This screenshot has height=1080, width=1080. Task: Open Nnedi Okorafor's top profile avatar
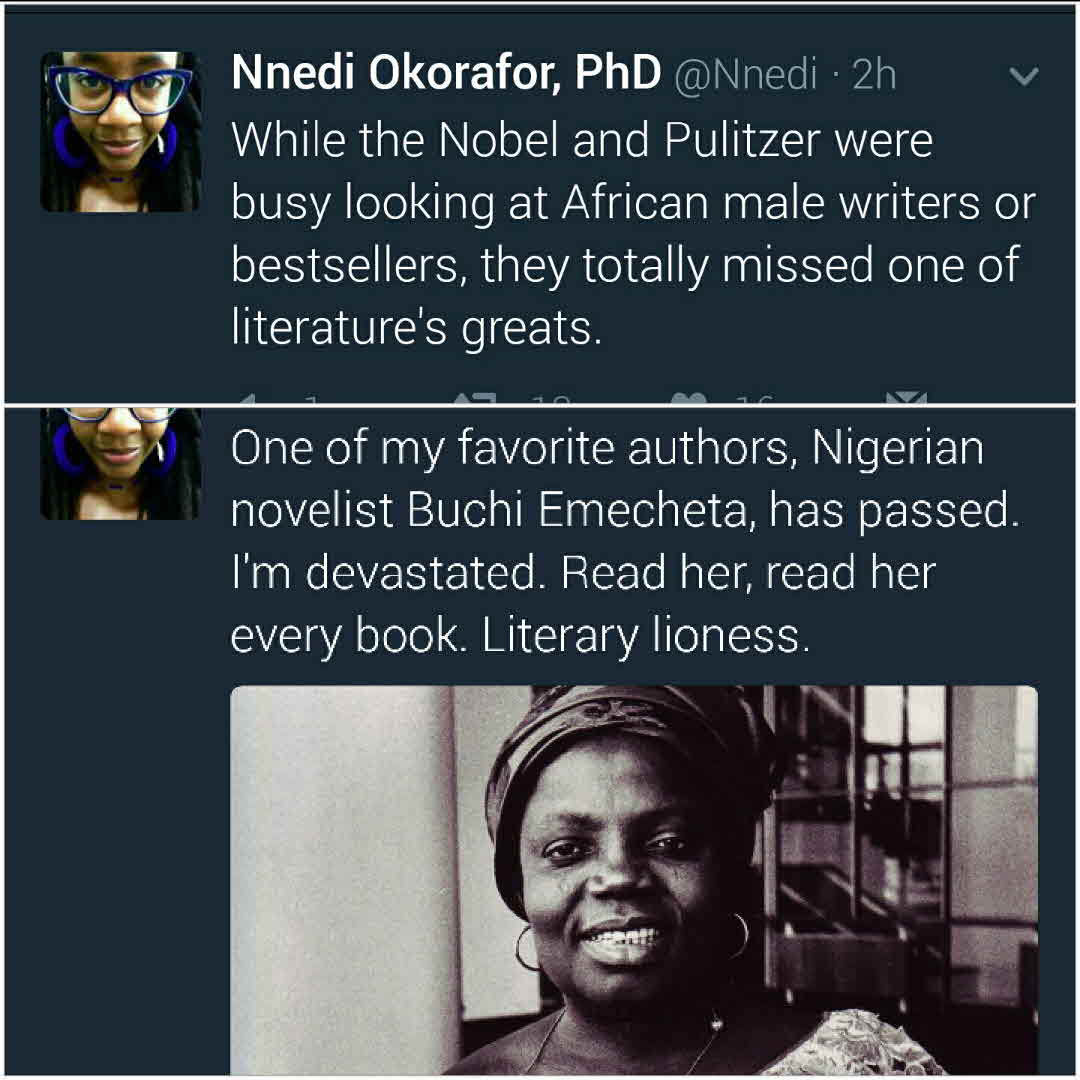121,132
